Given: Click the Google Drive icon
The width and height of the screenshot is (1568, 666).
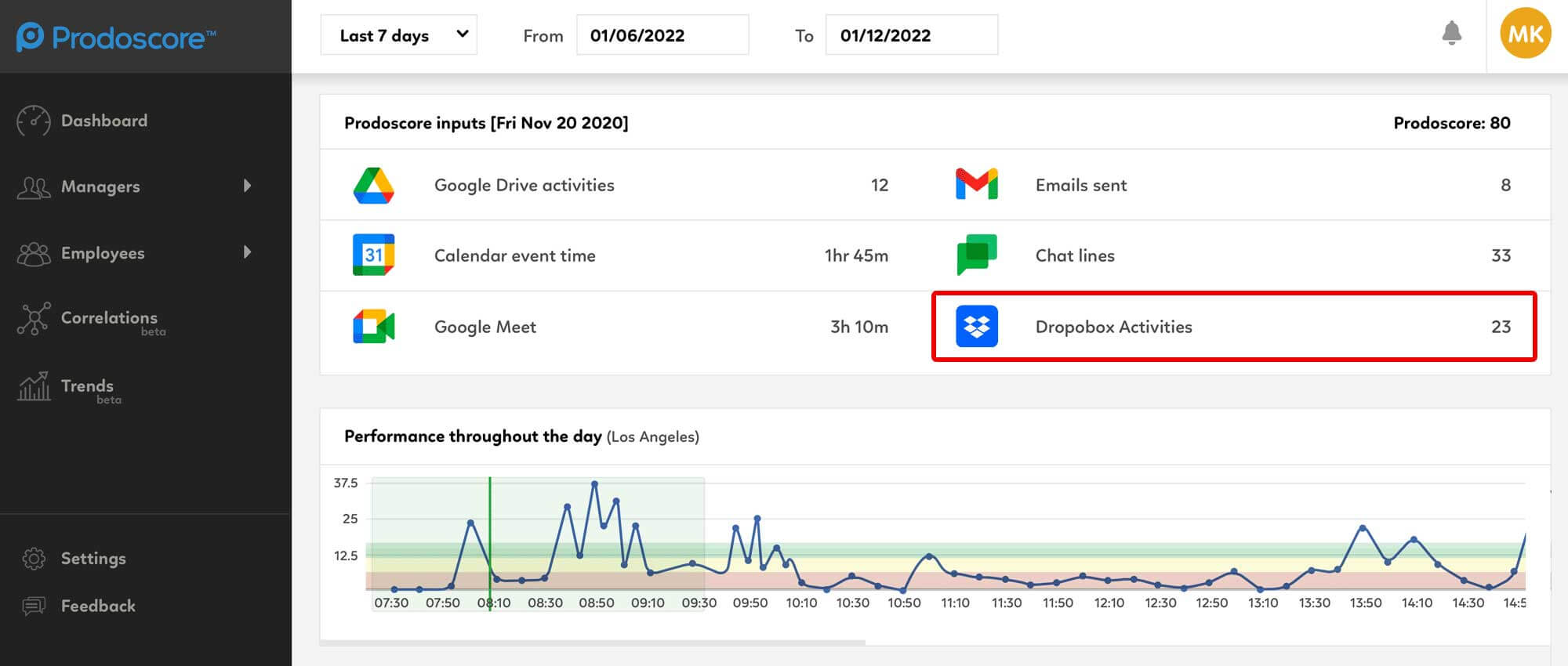Looking at the screenshot, I should [x=373, y=186].
